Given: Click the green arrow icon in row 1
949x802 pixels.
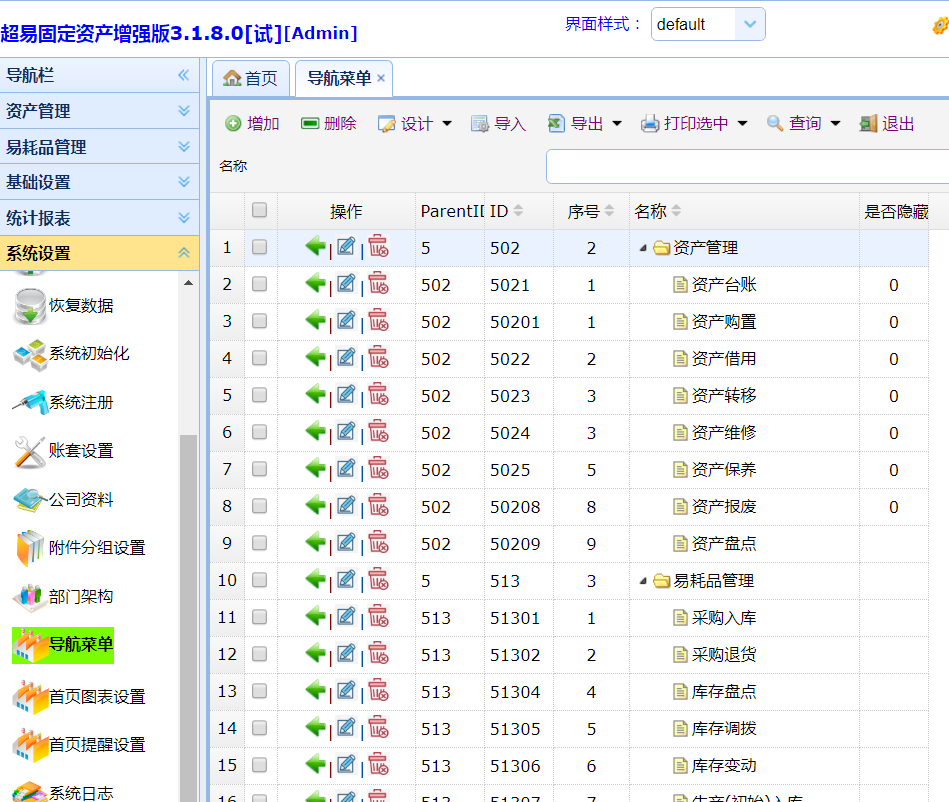Looking at the screenshot, I should (316, 247).
